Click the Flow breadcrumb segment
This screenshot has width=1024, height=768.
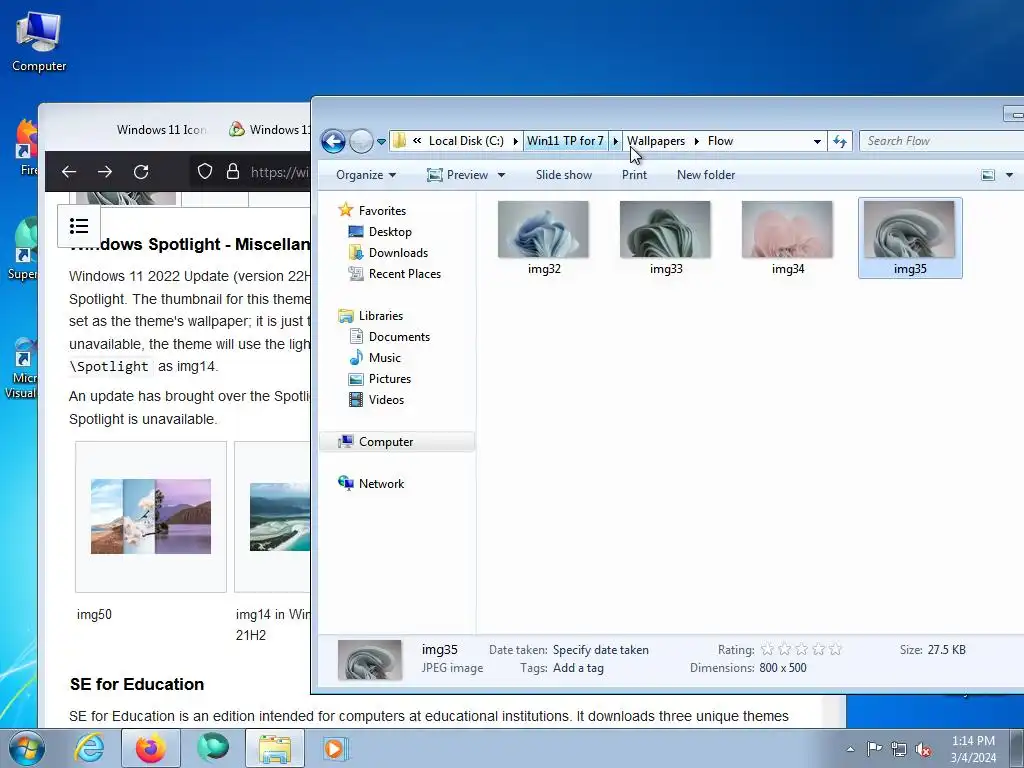click(720, 141)
